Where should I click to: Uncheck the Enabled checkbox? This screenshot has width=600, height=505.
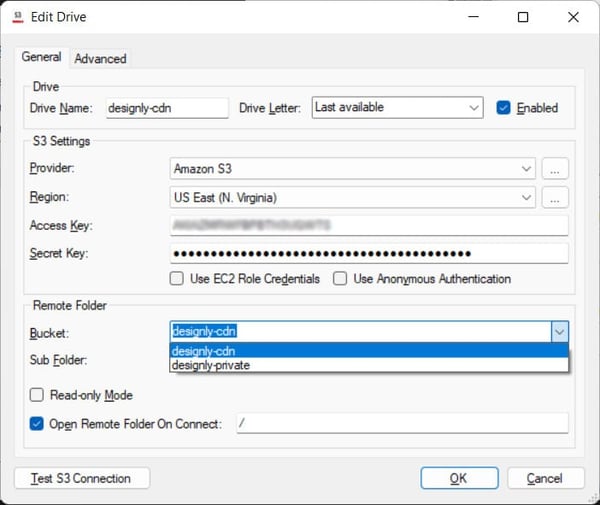[503, 108]
